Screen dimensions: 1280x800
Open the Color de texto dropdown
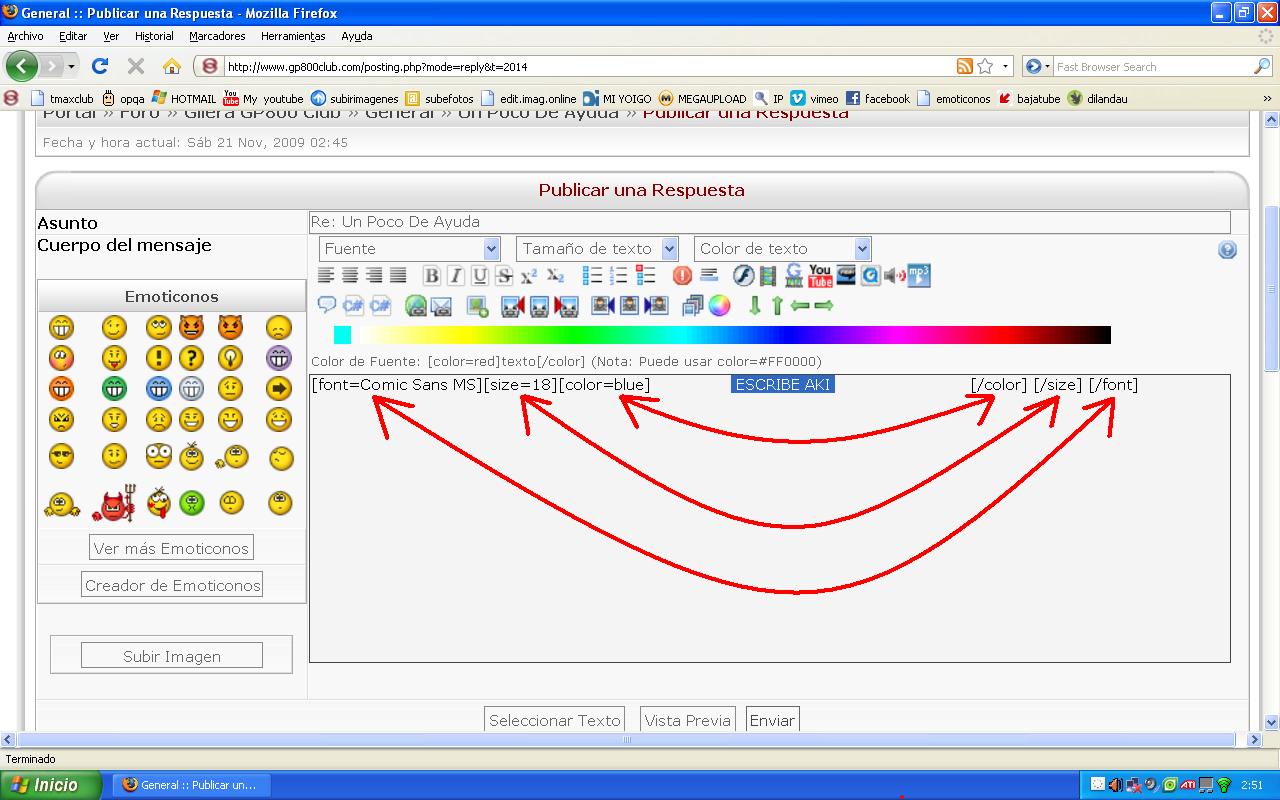[x=782, y=249]
